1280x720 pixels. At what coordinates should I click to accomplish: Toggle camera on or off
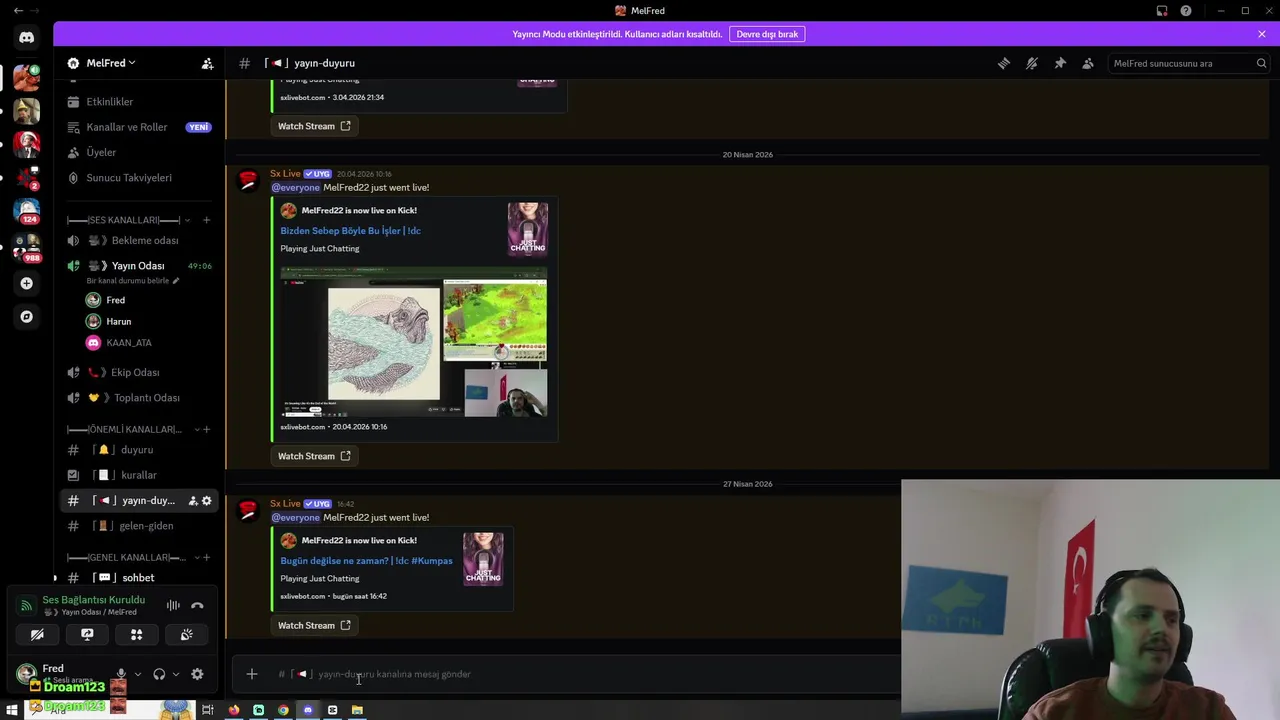37,634
